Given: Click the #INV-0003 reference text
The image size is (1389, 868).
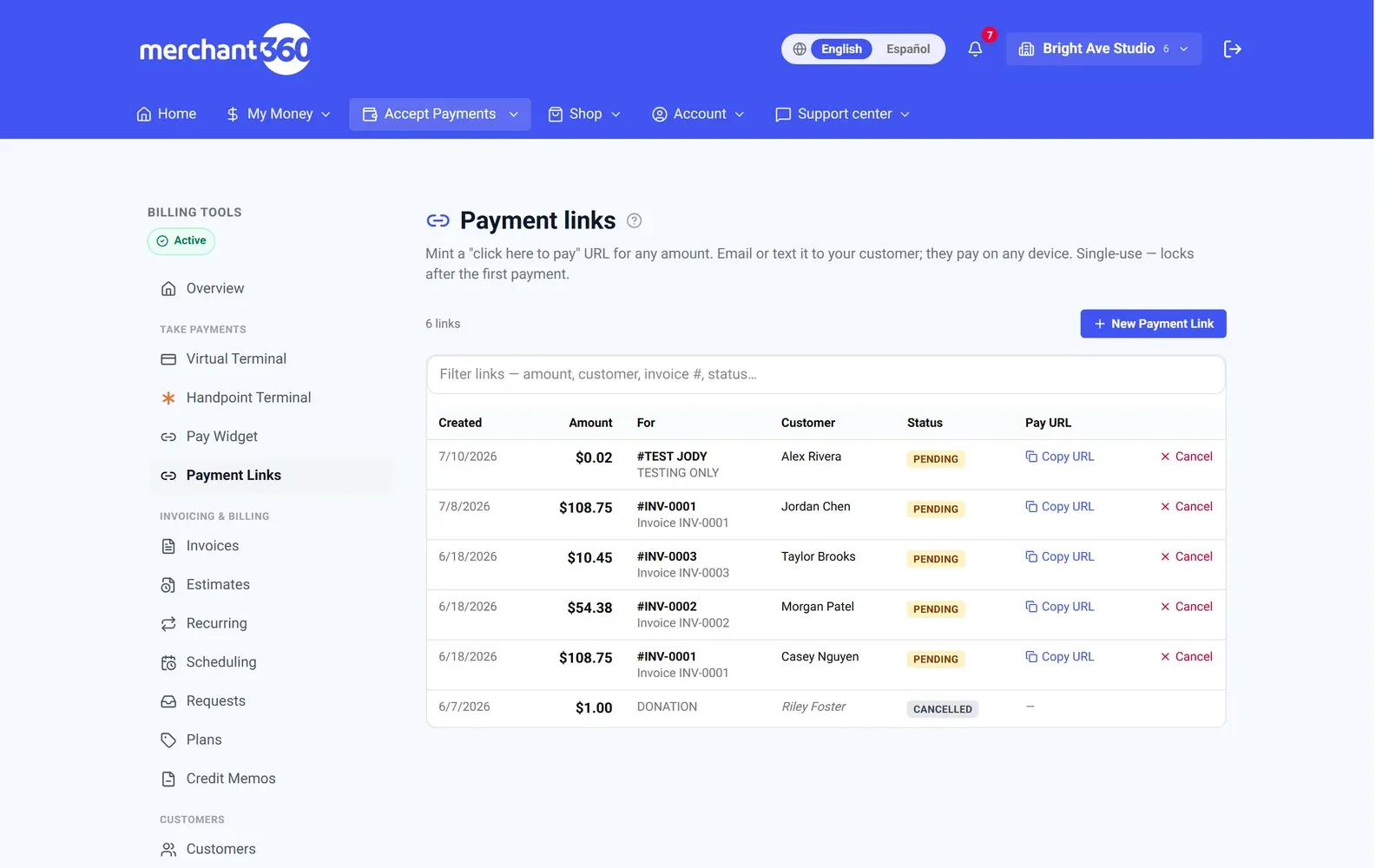Looking at the screenshot, I should tap(667, 556).
